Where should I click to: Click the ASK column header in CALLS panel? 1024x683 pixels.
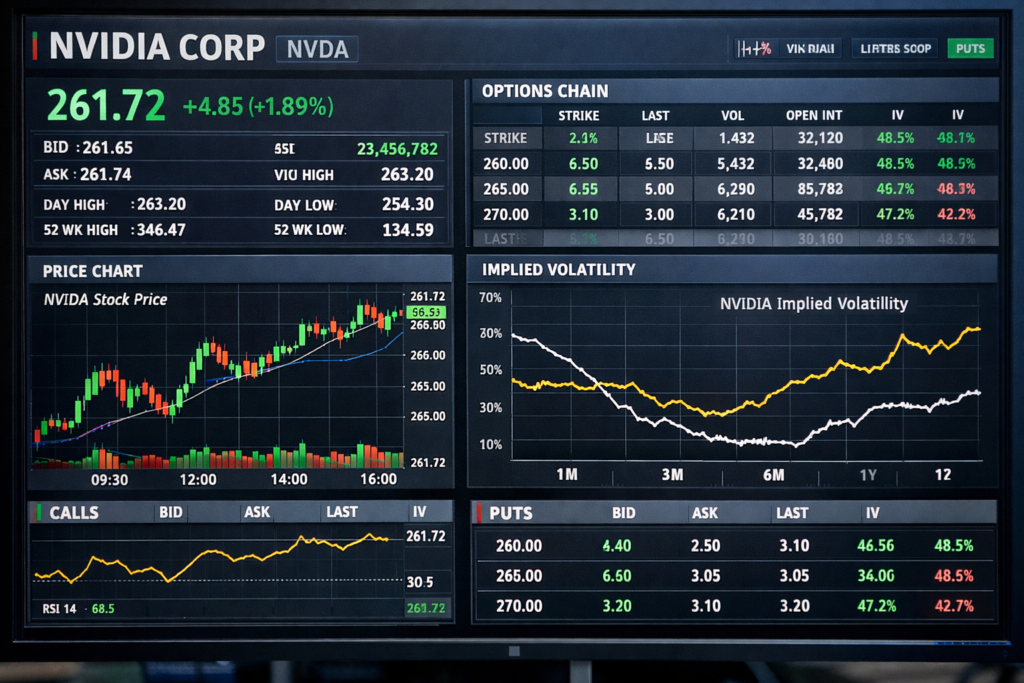point(257,512)
